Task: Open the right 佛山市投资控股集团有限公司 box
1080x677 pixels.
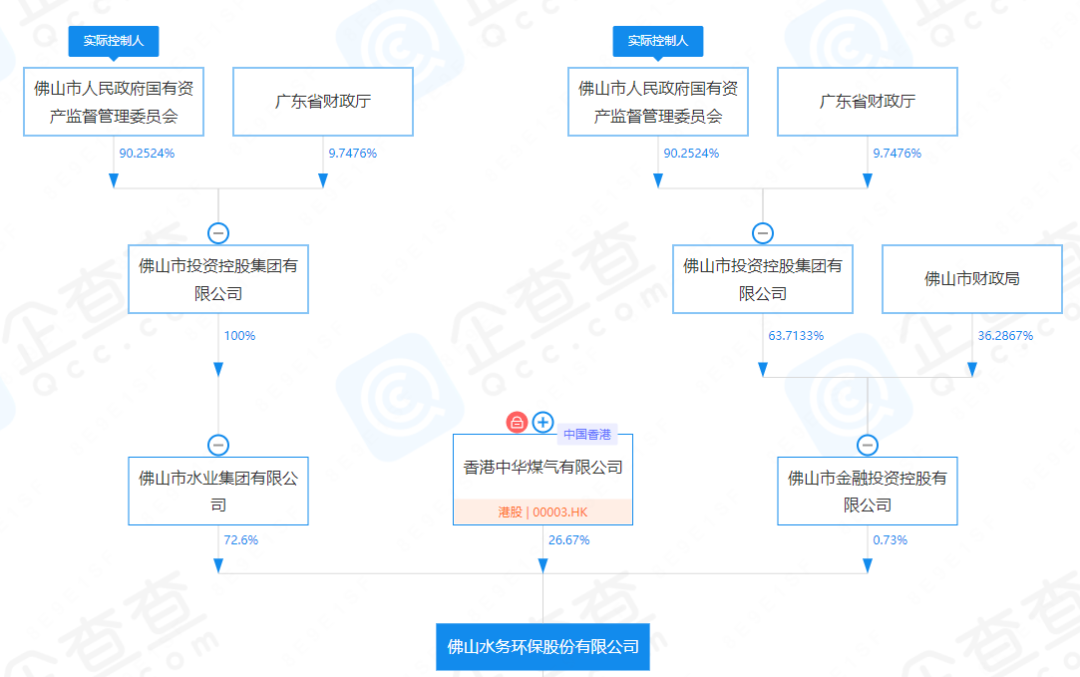Action: tap(762, 279)
